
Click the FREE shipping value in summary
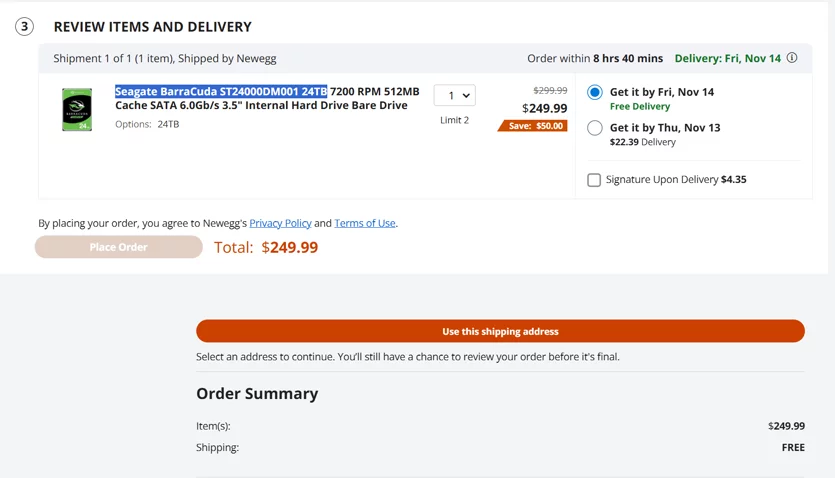click(793, 448)
